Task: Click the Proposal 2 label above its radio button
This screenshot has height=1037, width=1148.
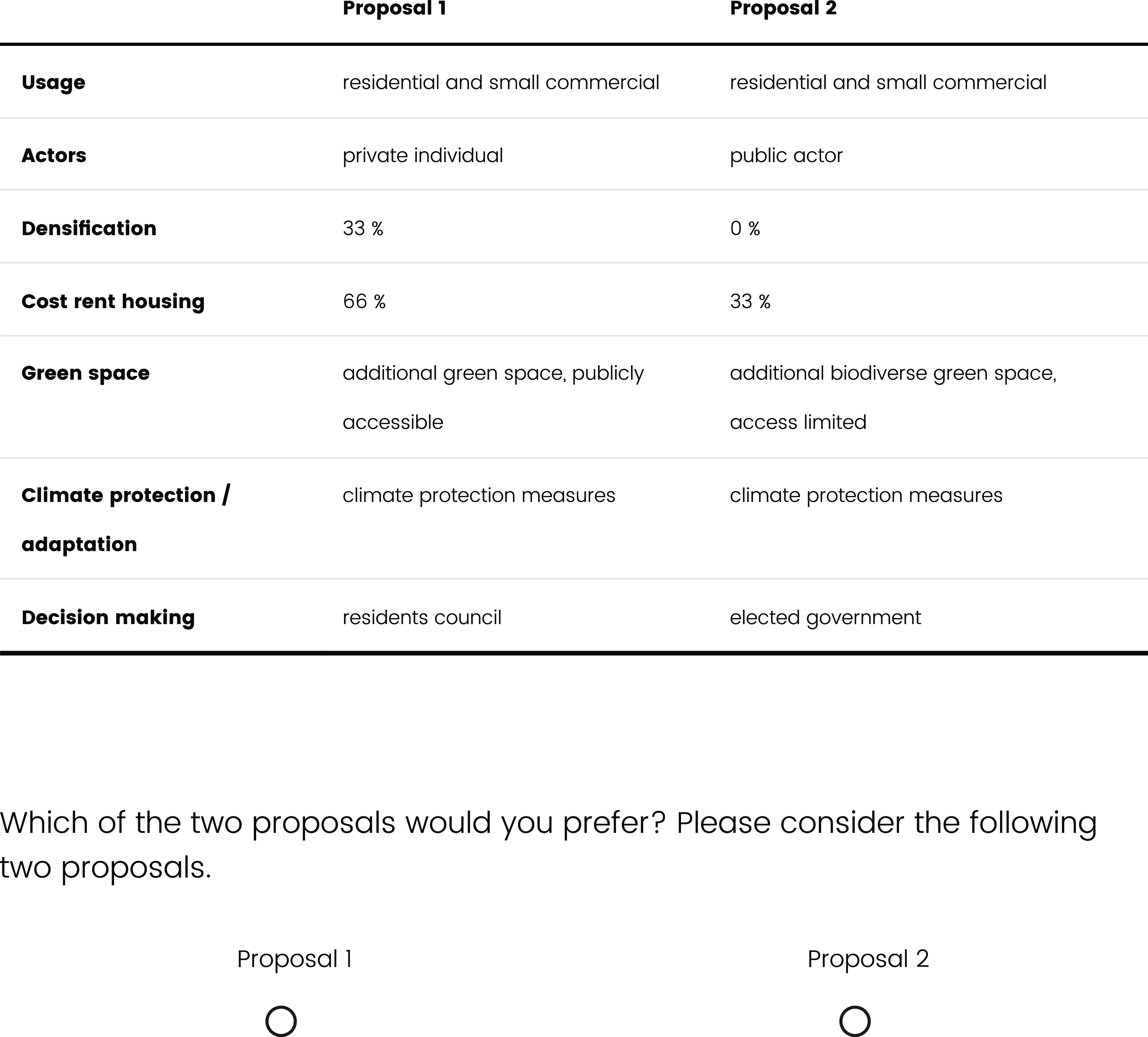Action: click(868, 959)
